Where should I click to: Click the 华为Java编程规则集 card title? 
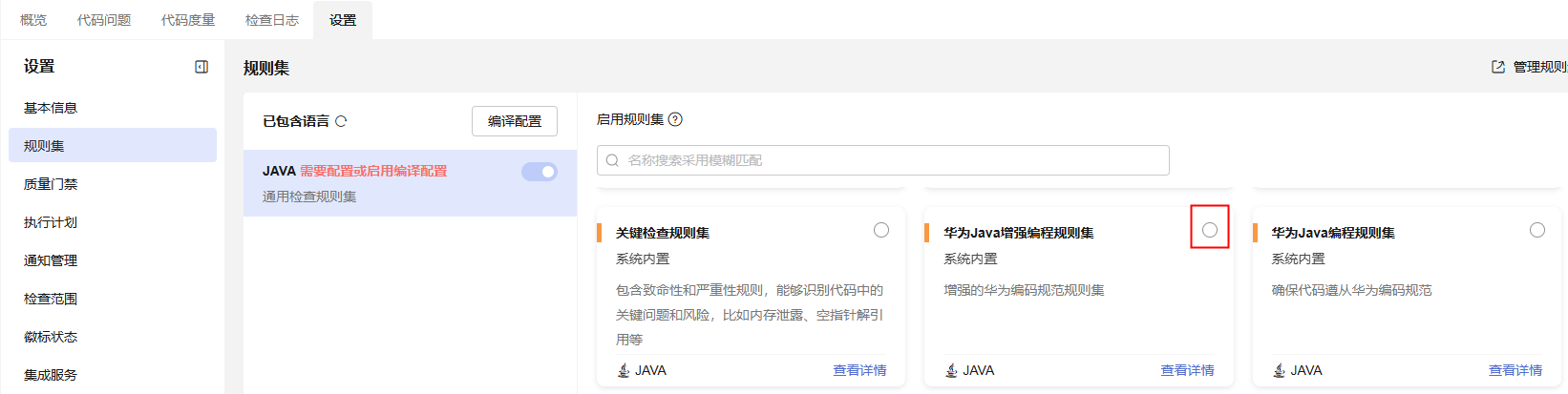point(1333,233)
